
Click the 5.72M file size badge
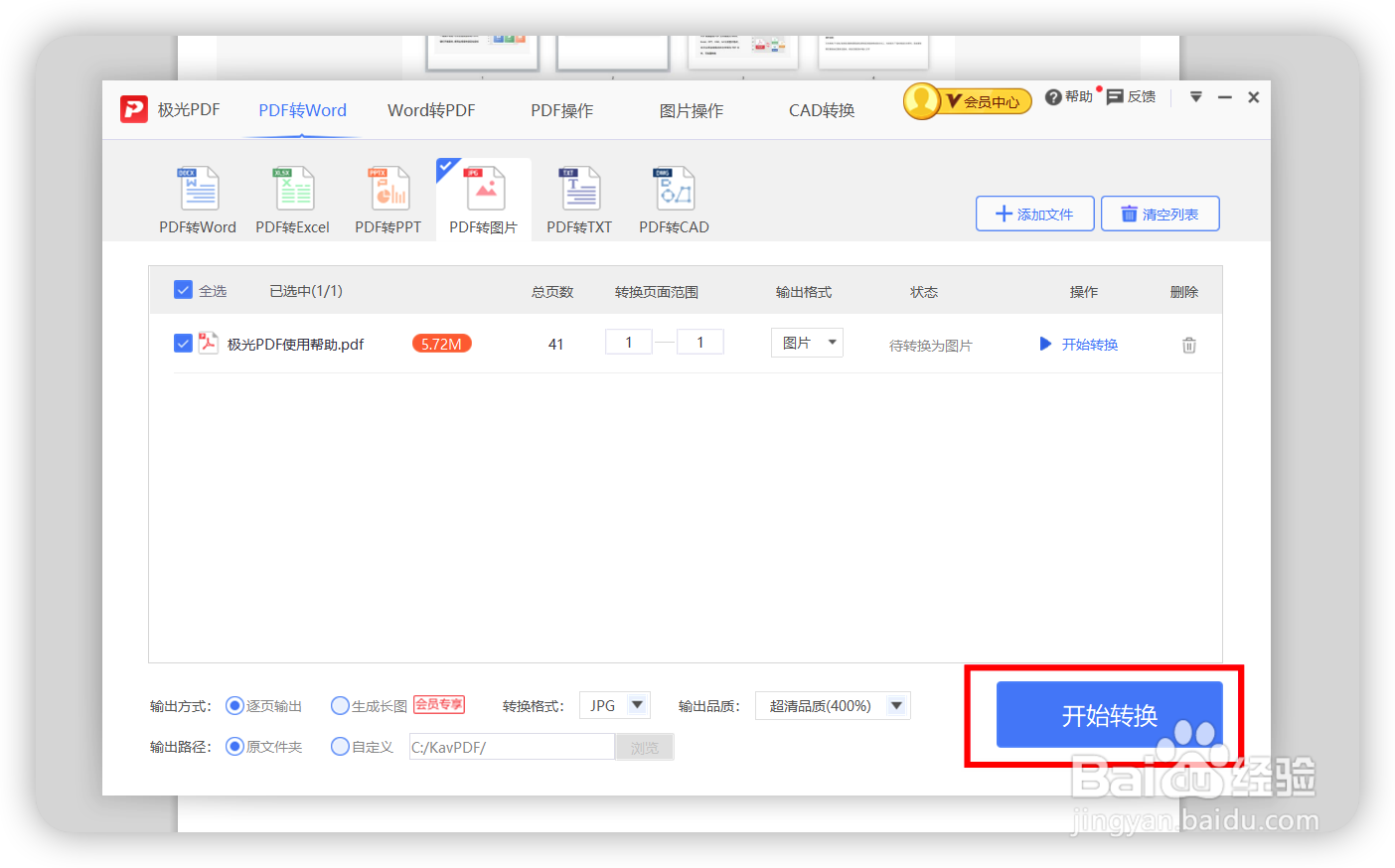(x=441, y=344)
